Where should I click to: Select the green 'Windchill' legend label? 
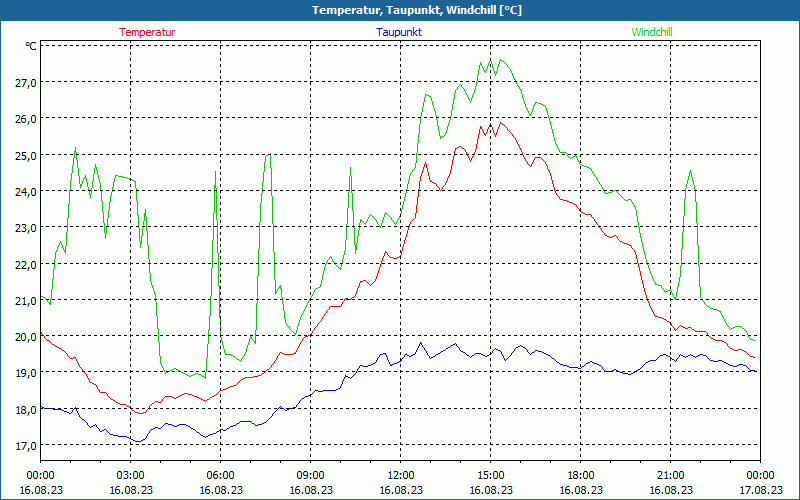[x=652, y=32]
